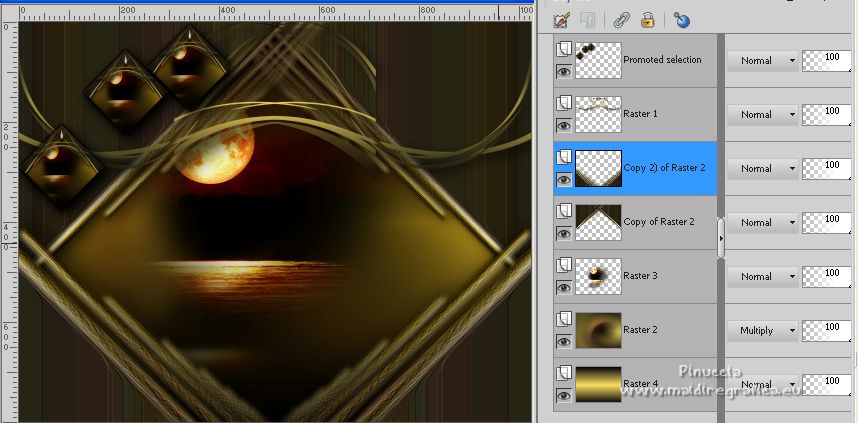Click the layer type icon for Copy 2) of Raster 2
858x423 pixels.
tap(564, 157)
